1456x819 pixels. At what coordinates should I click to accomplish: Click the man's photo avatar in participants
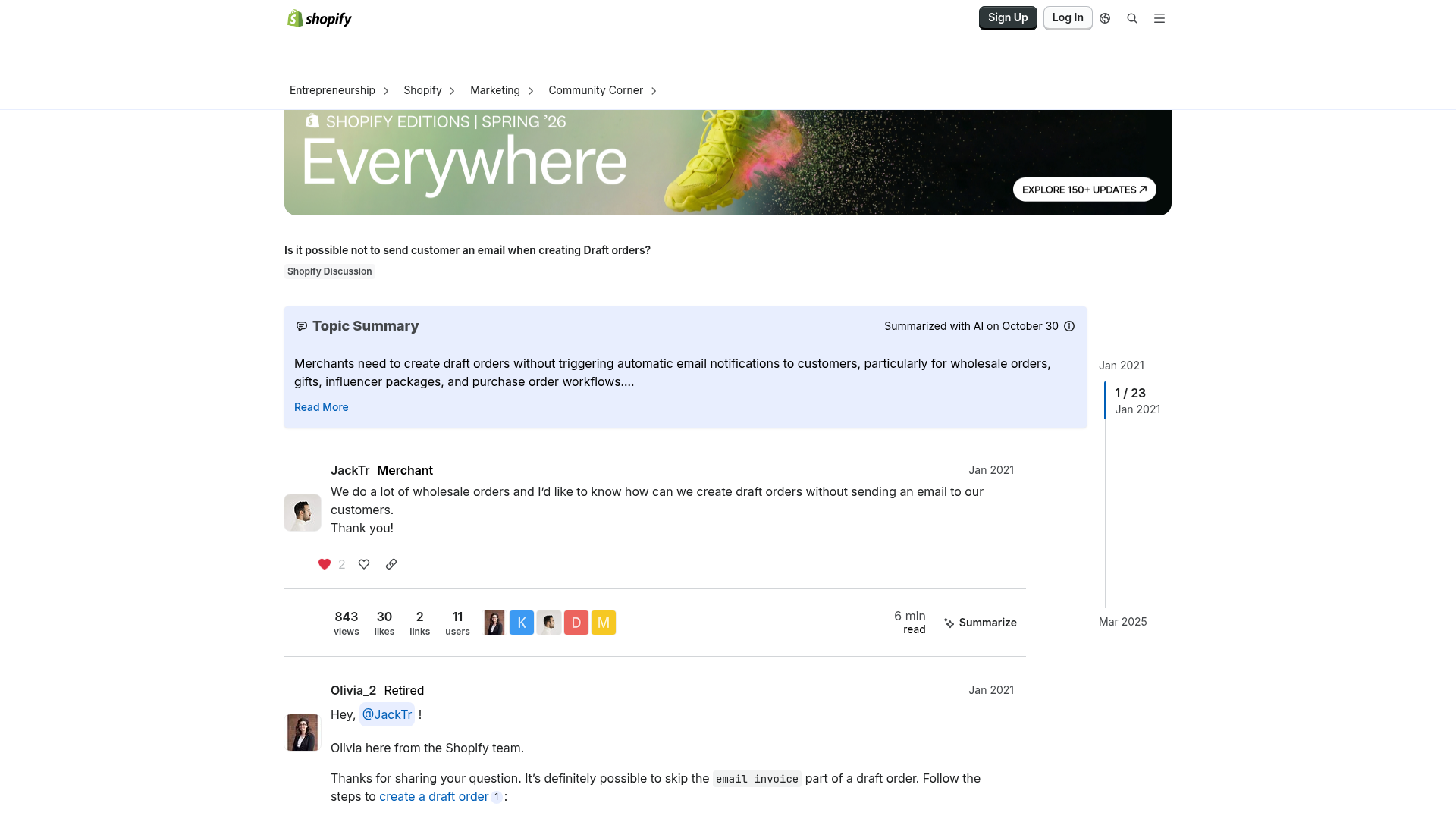549,623
